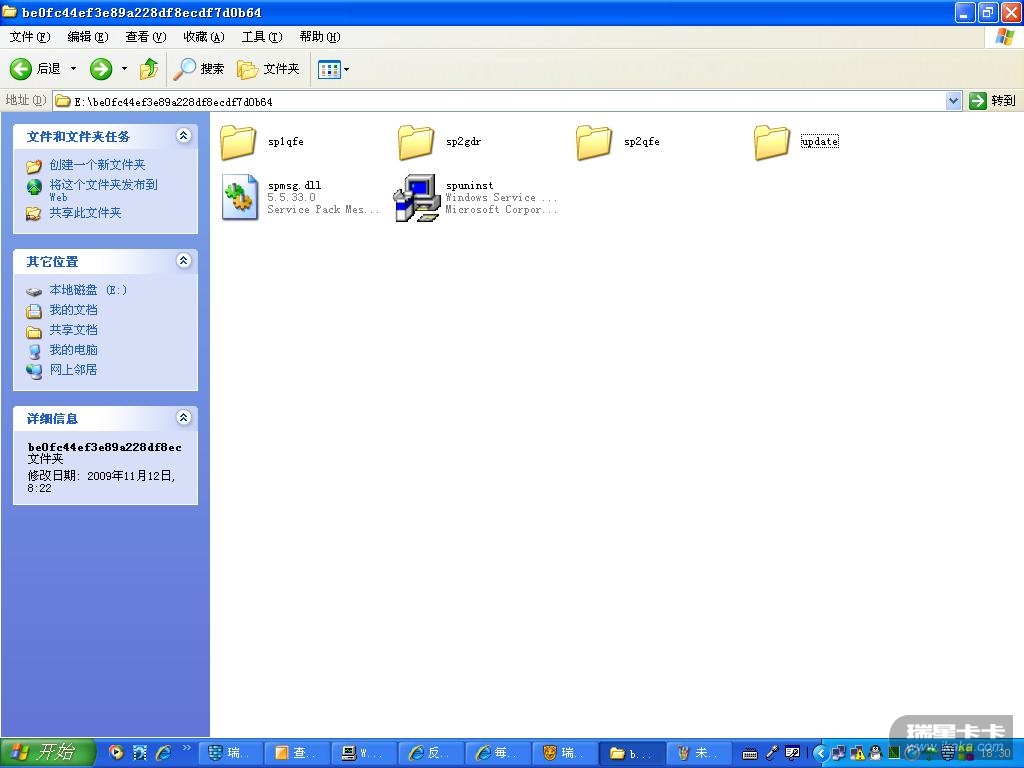Click the green Forward arrow button
Viewport: 1024px width, 768px height.
pos(101,69)
